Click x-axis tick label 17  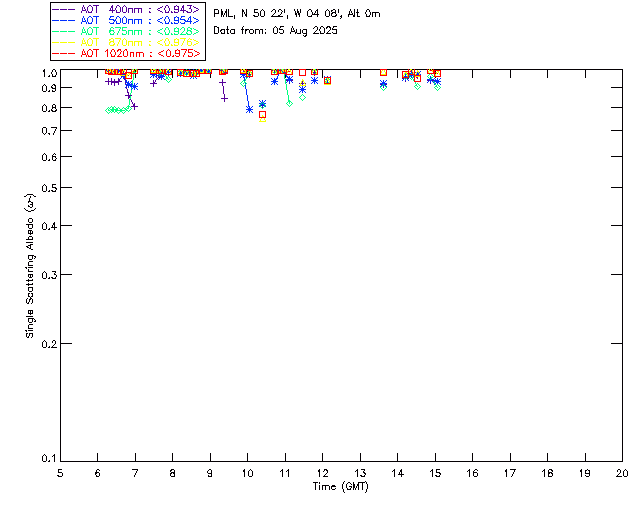click(x=510, y=473)
